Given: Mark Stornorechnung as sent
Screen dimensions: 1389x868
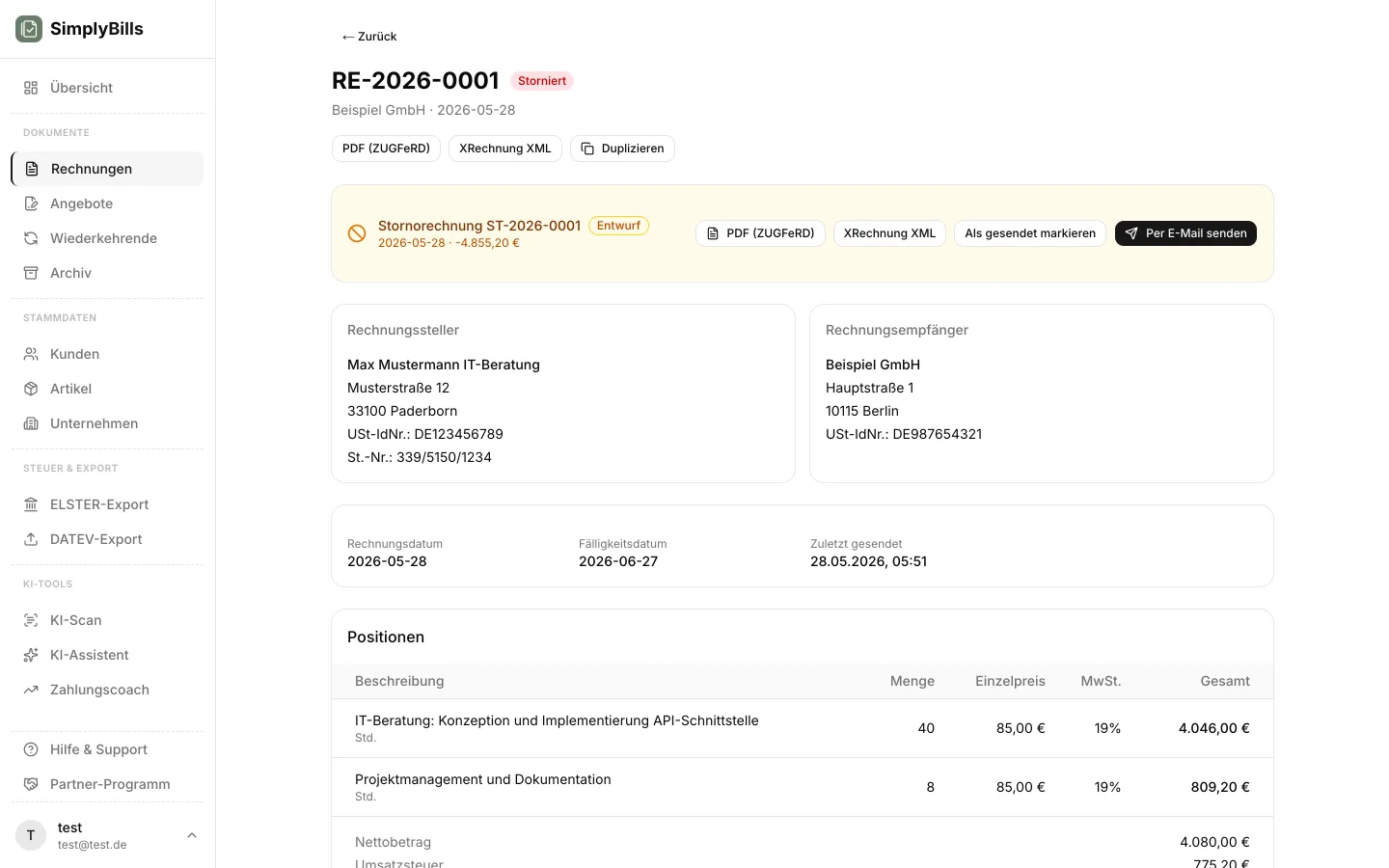Looking at the screenshot, I should tap(1030, 233).
